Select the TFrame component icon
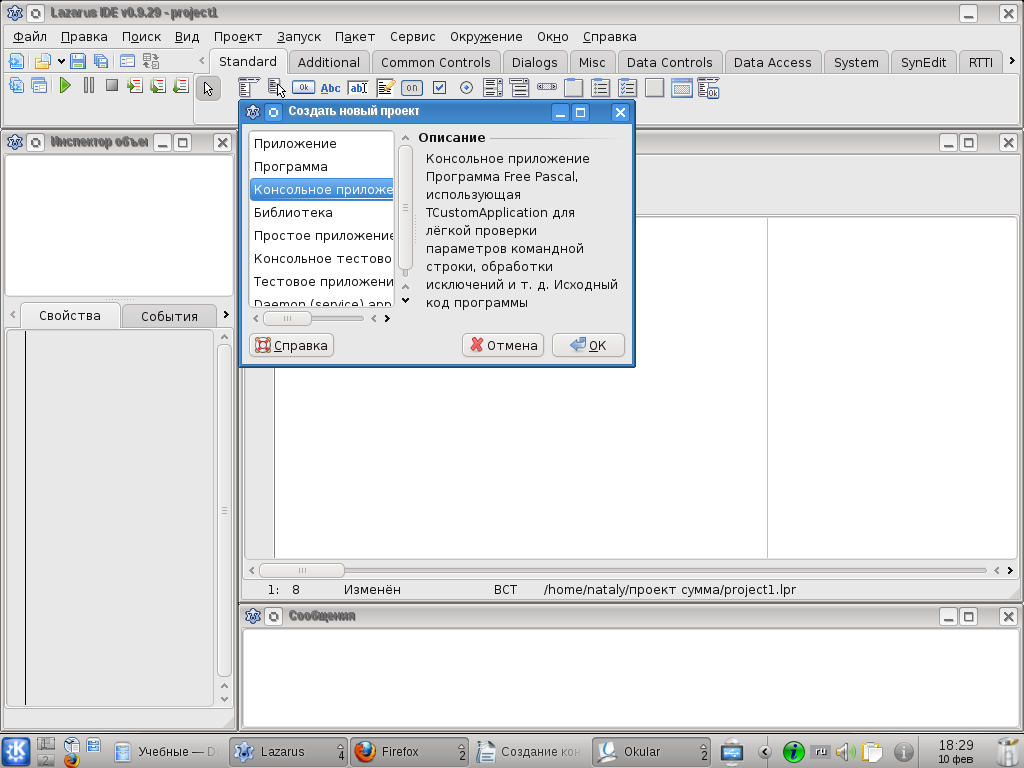This screenshot has height=768, width=1024. click(x=682, y=88)
